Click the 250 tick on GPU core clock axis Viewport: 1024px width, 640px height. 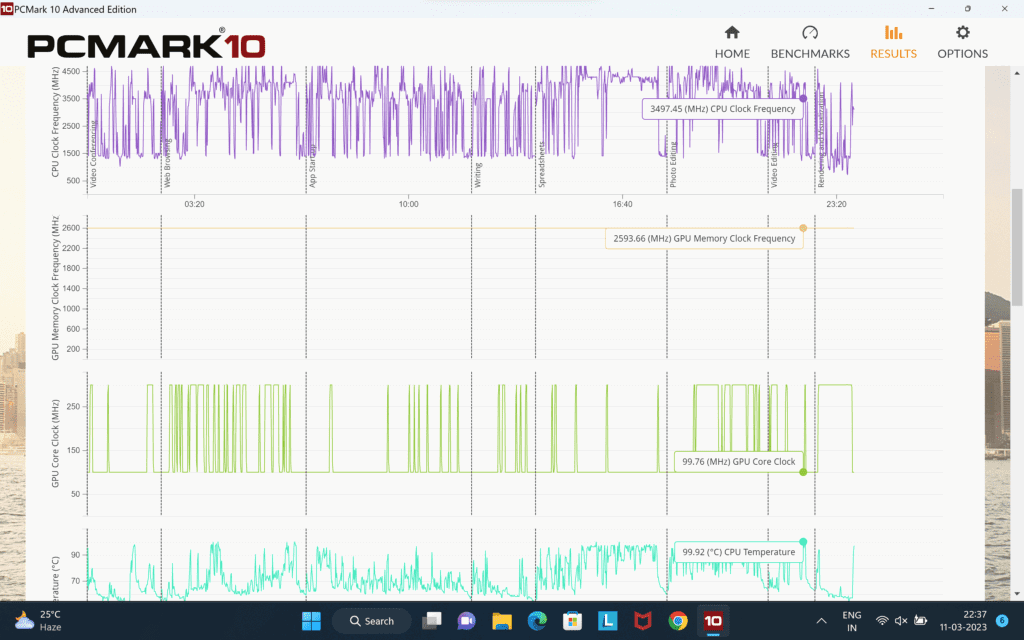(x=73, y=407)
